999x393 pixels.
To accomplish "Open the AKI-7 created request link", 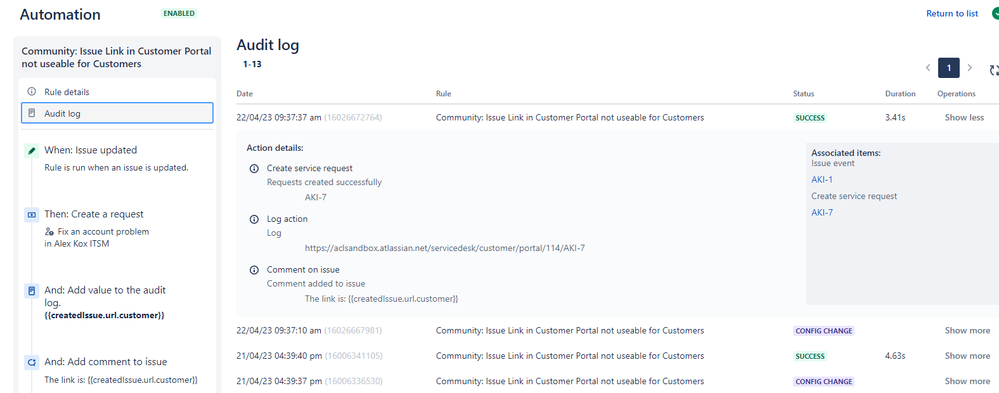I will pos(822,213).
